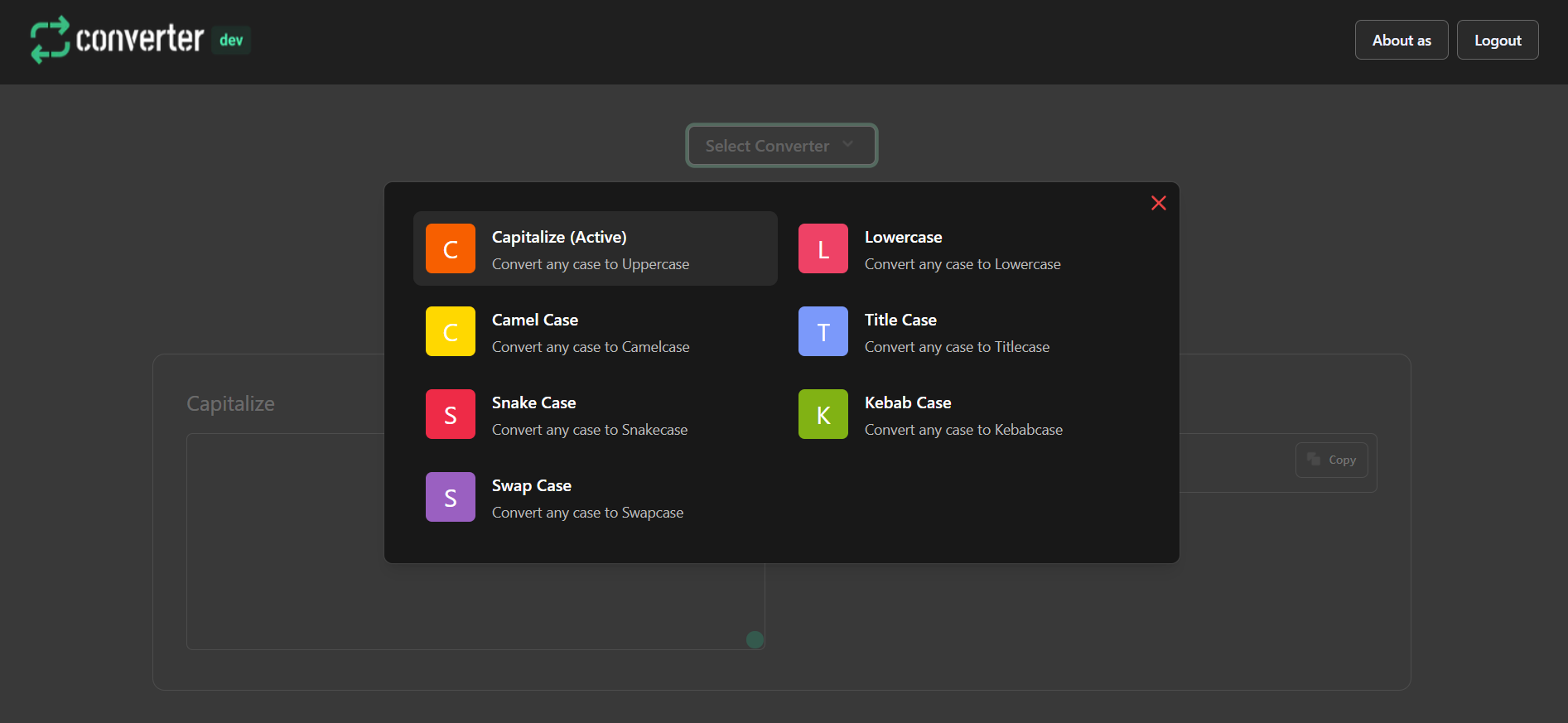The height and width of the screenshot is (723, 1568).
Task: Click the pink L Lowercase icon
Action: [823, 248]
